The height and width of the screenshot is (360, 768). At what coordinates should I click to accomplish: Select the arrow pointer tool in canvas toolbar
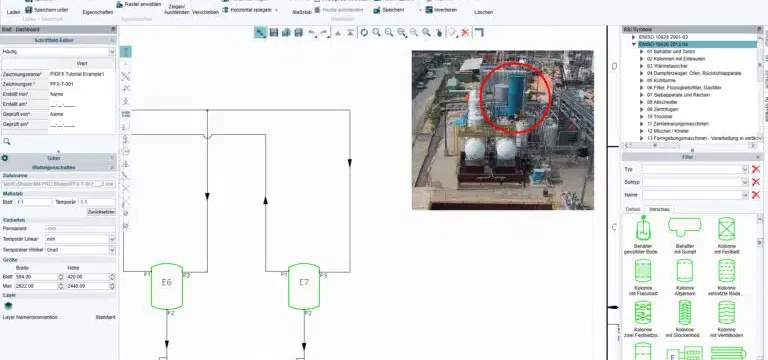click(260, 33)
